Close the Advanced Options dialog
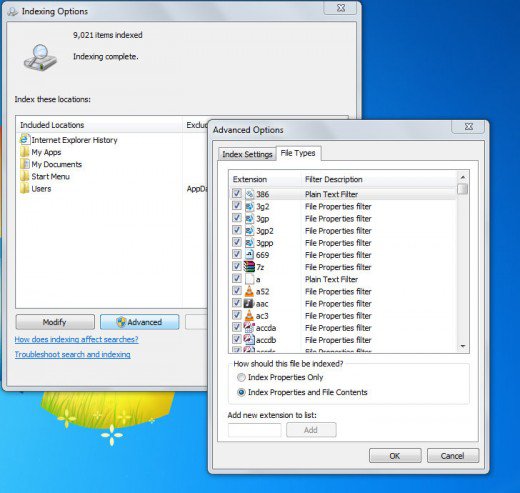The height and width of the screenshot is (493, 520). click(x=468, y=127)
